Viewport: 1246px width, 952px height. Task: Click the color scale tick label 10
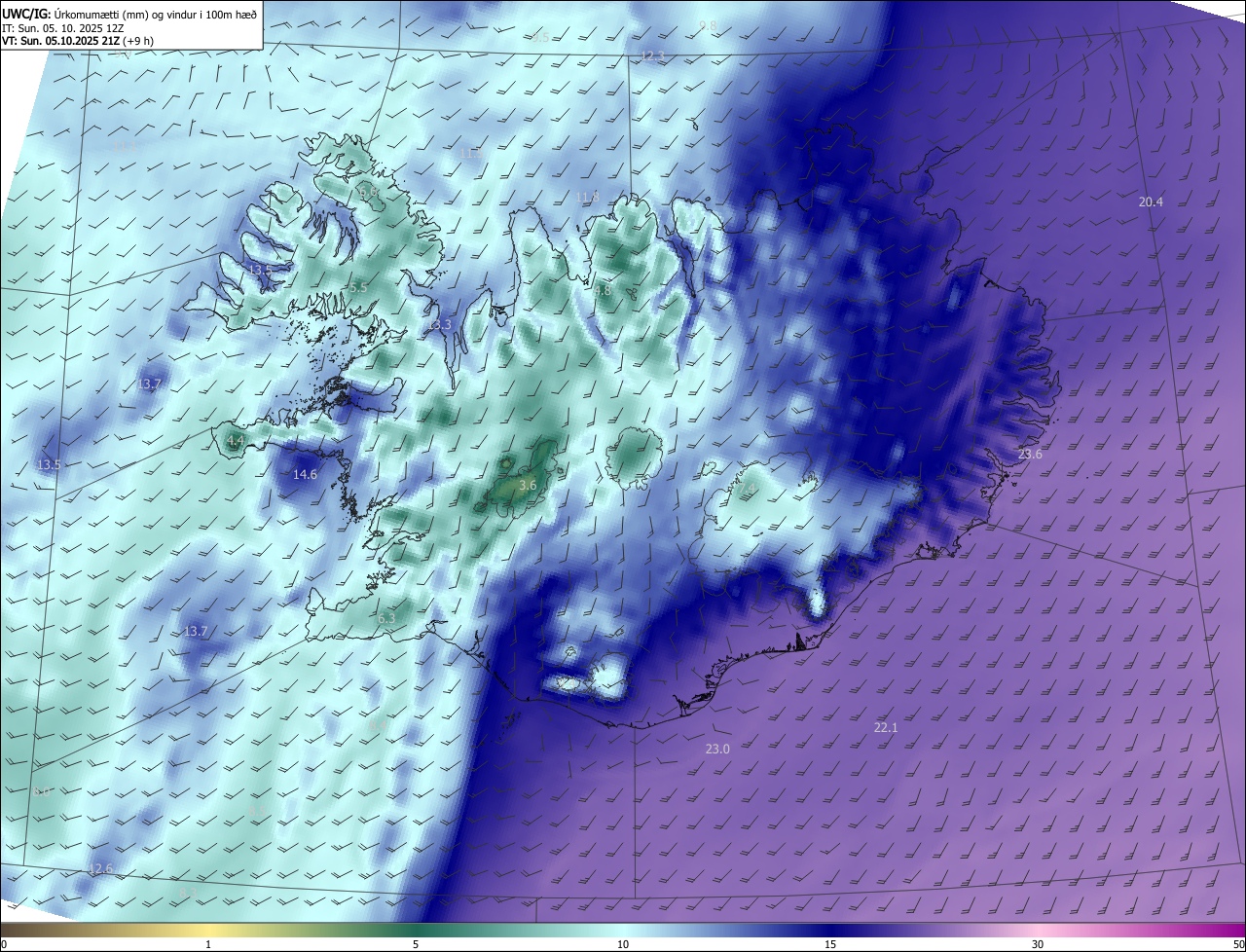[623, 944]
